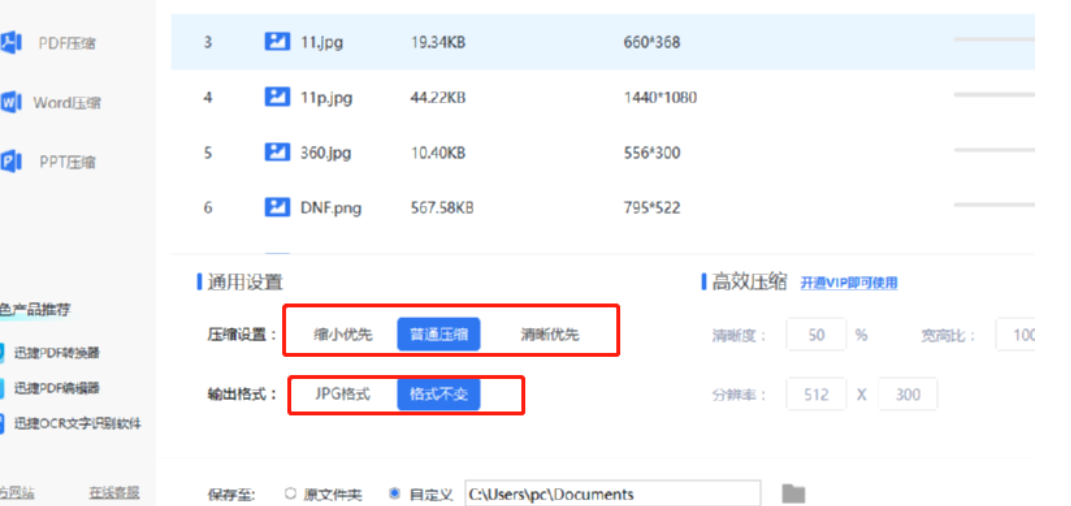Click the PDF压缩 sidebar icon
This screenshot has width=1071, height=506.
click(x=11, y=43)
